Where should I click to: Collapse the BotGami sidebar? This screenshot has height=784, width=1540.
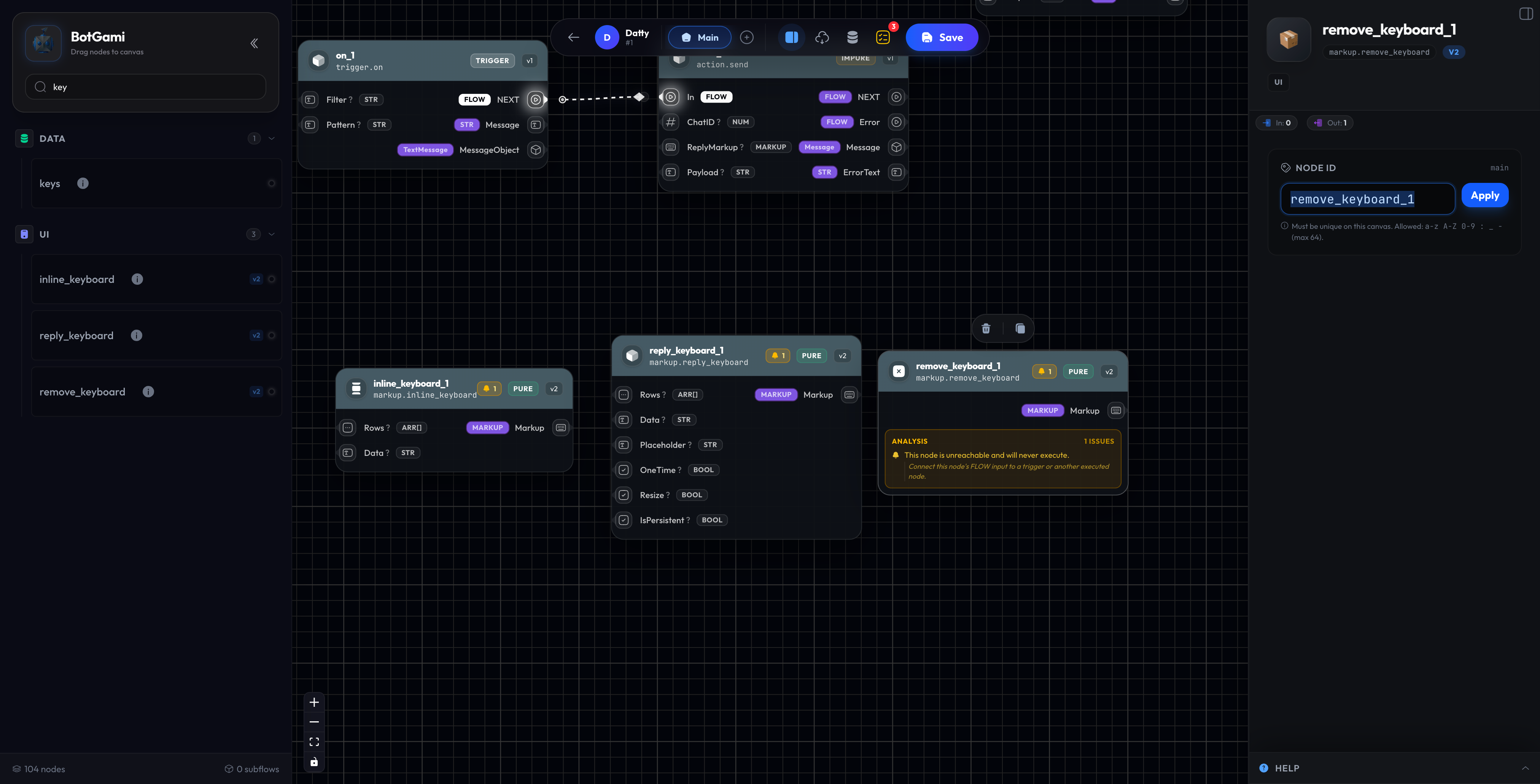pos(254,43)
